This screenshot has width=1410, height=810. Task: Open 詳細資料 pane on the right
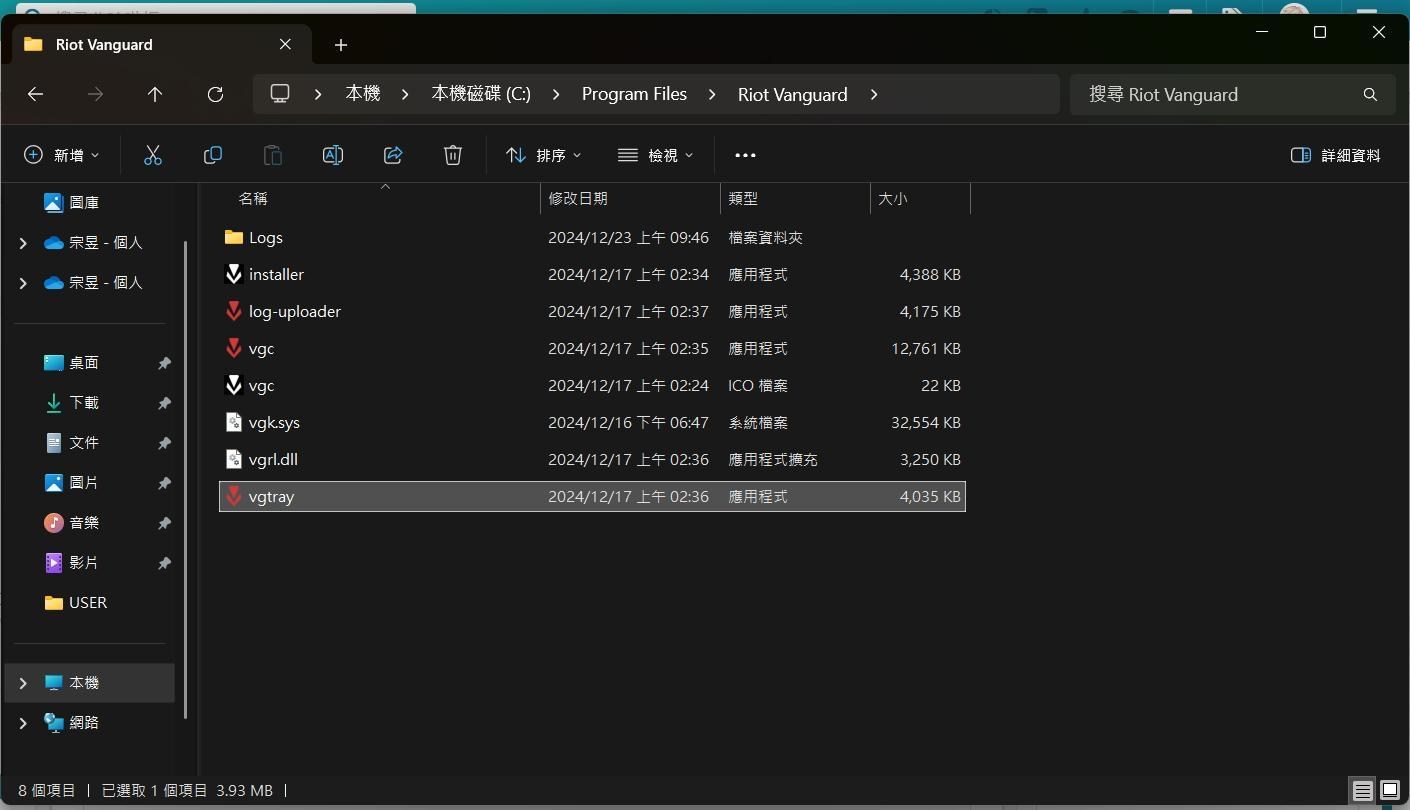coord(1335,155)
